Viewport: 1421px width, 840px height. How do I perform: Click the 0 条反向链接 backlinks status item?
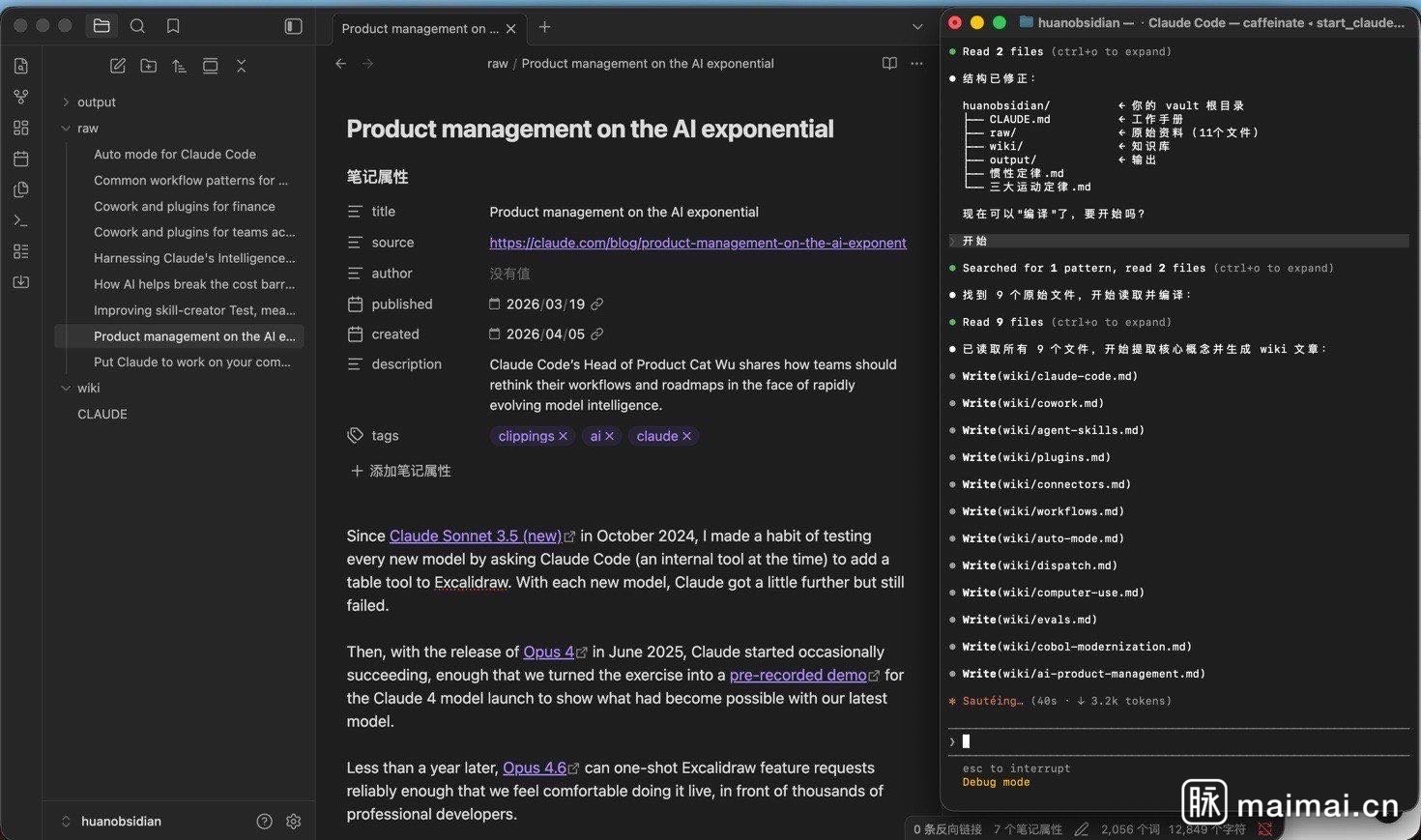[947, 829]
